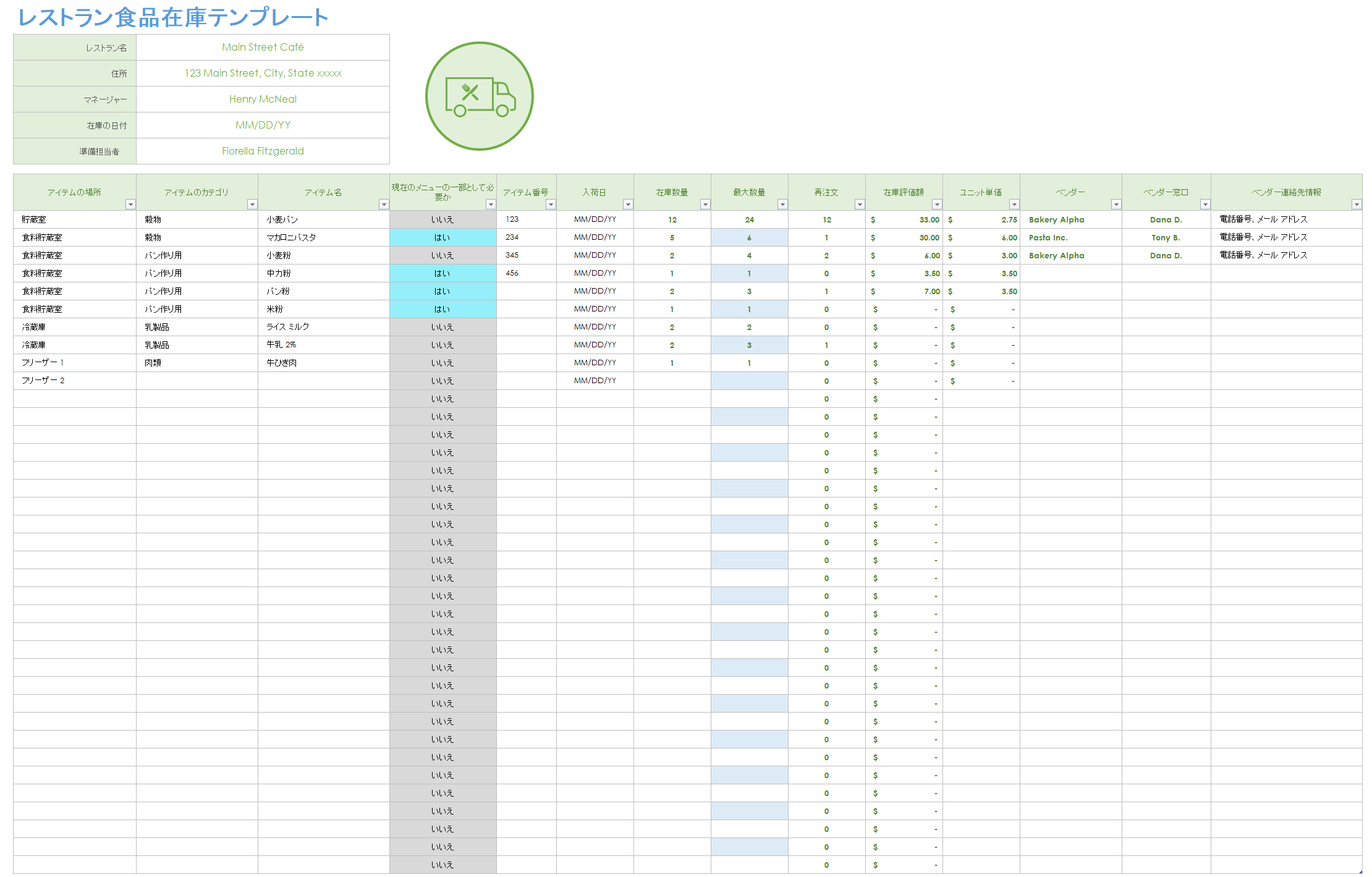Select item number 456 cell
This screenshot has width=1372, height=877.
[527, 273]
